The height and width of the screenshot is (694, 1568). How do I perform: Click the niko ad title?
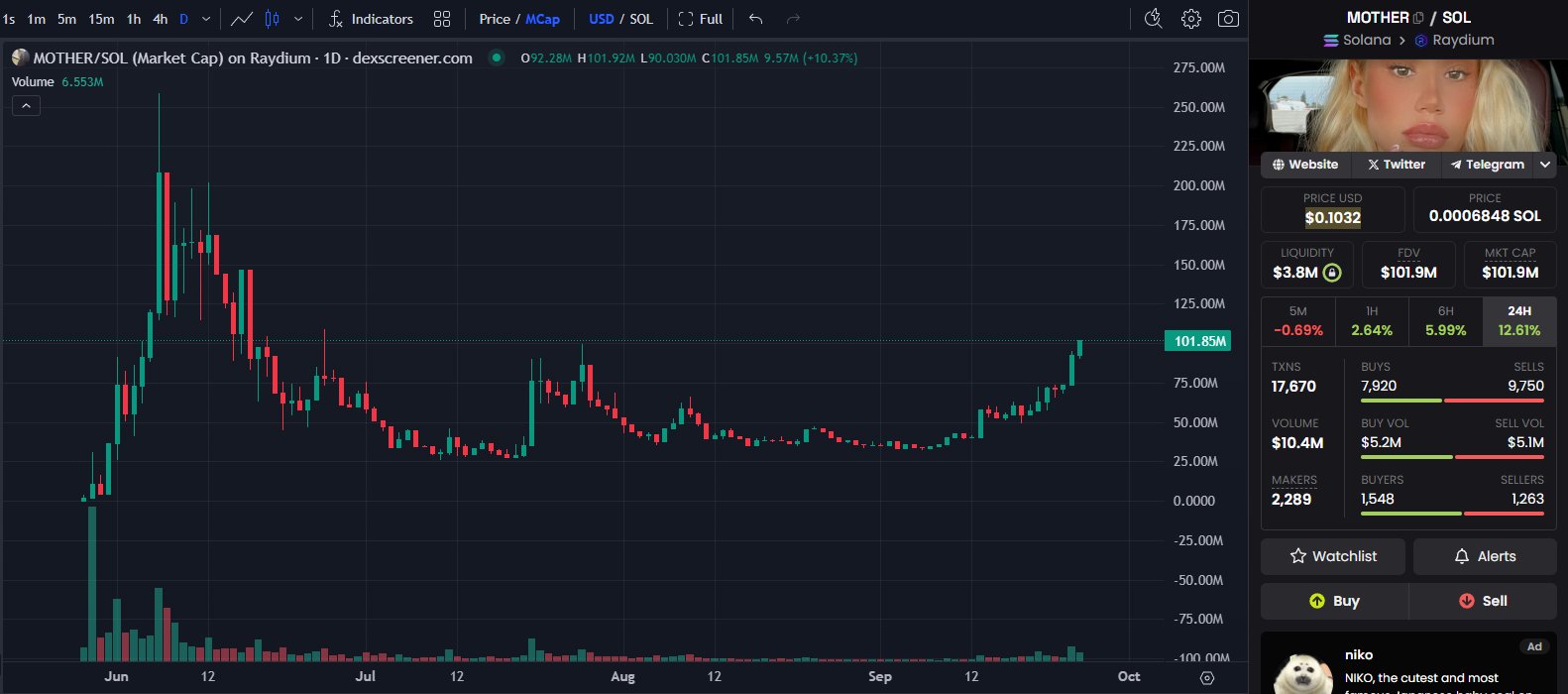[x=1359, y=654]
